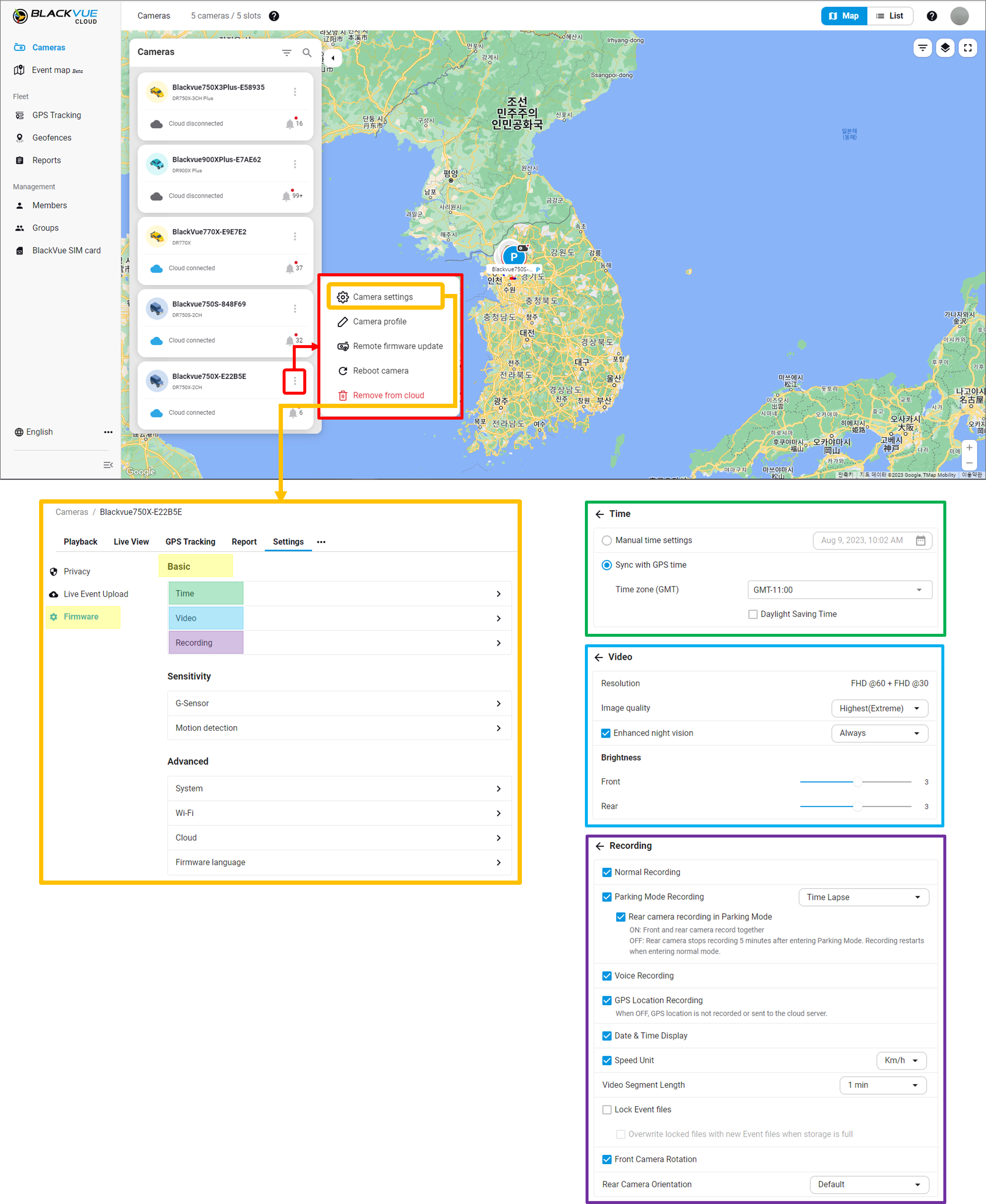The height and width of the screenshot is (1204, 986).
Task: Open menu for Blackvue900XPlus-E7AE62 camera
Action: pyautogui.click(x=295, y=164)
